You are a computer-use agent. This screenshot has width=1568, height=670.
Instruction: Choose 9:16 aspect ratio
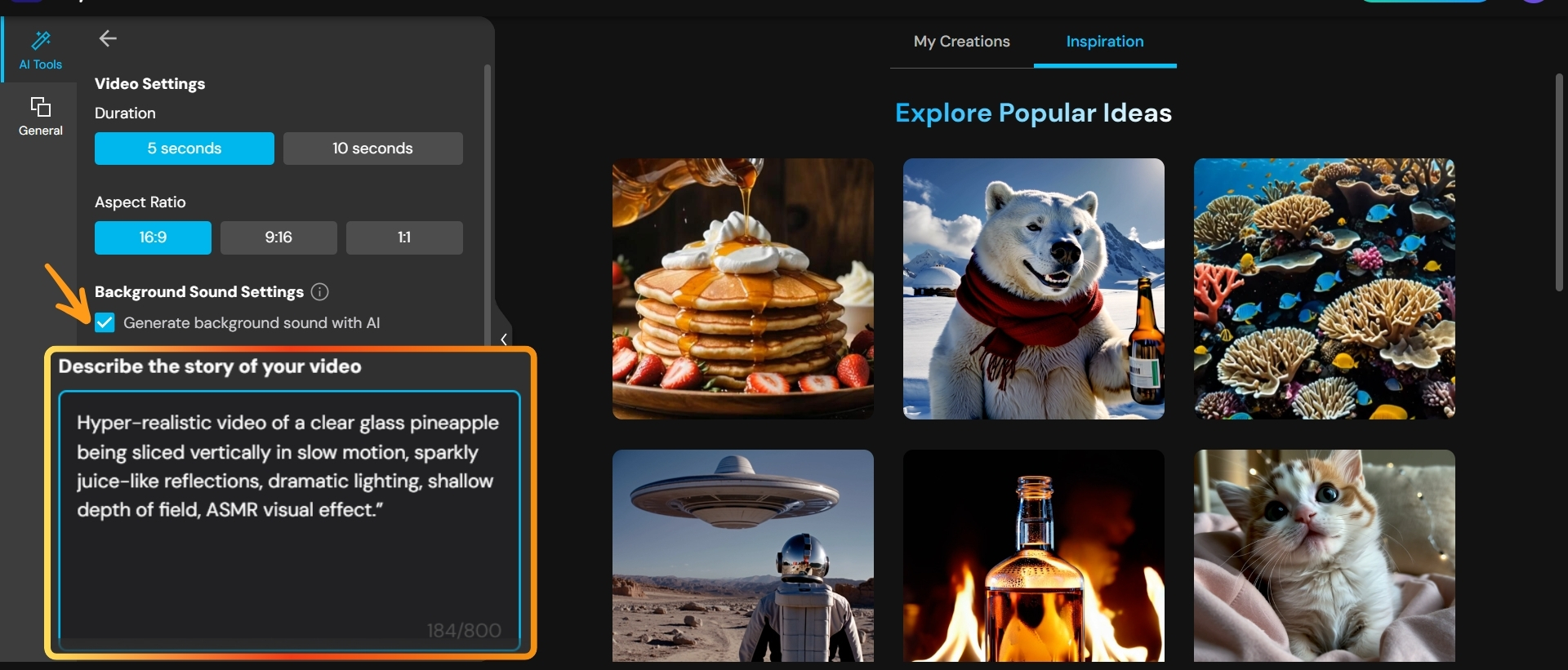tap(278, 237)
